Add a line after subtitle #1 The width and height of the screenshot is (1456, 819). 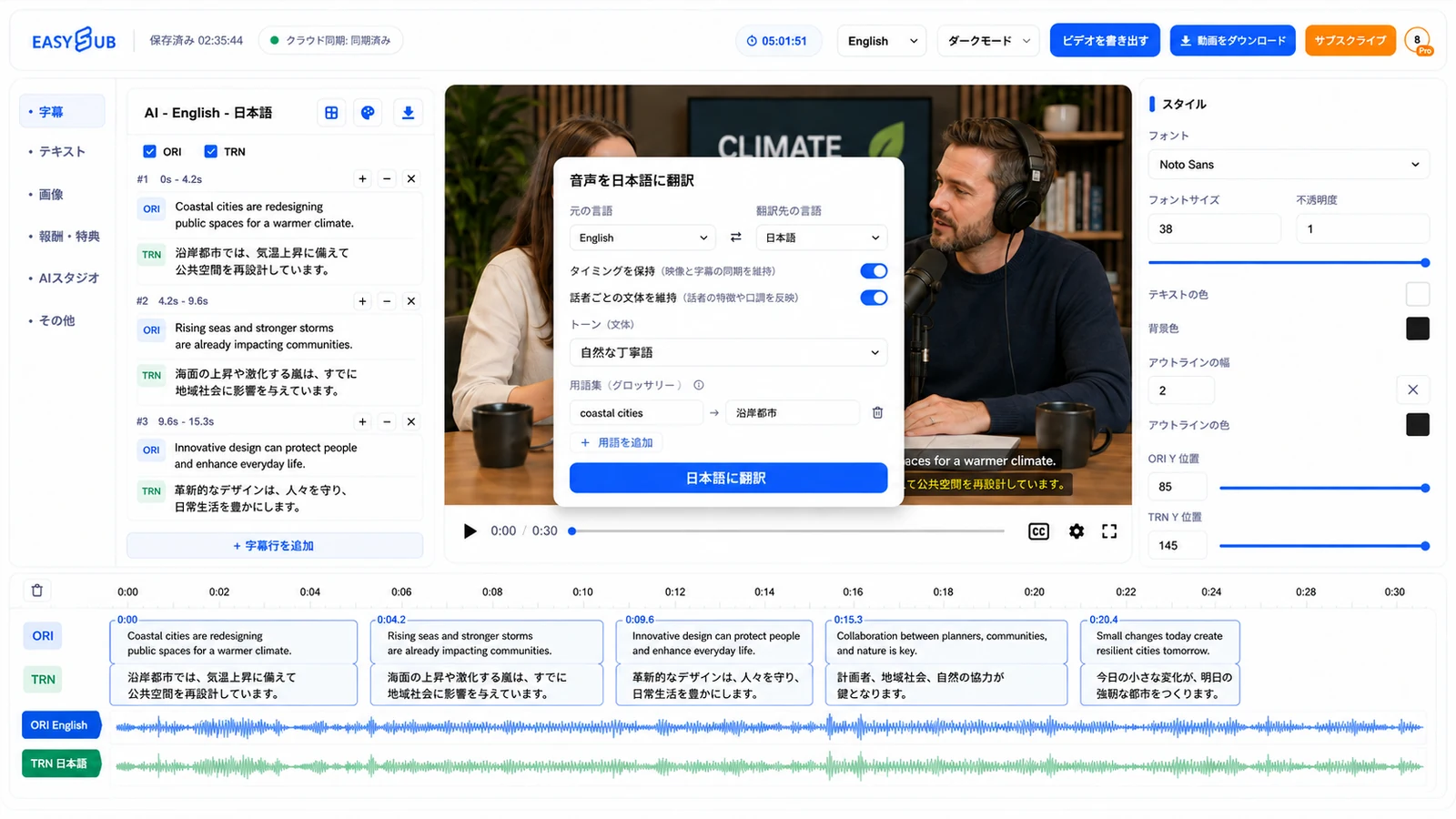362,179
